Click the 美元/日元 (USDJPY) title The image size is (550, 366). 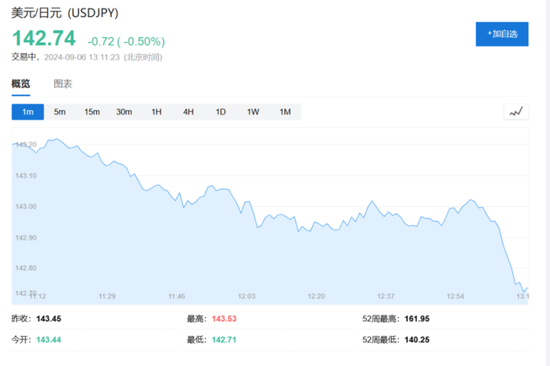click(65, 13)
